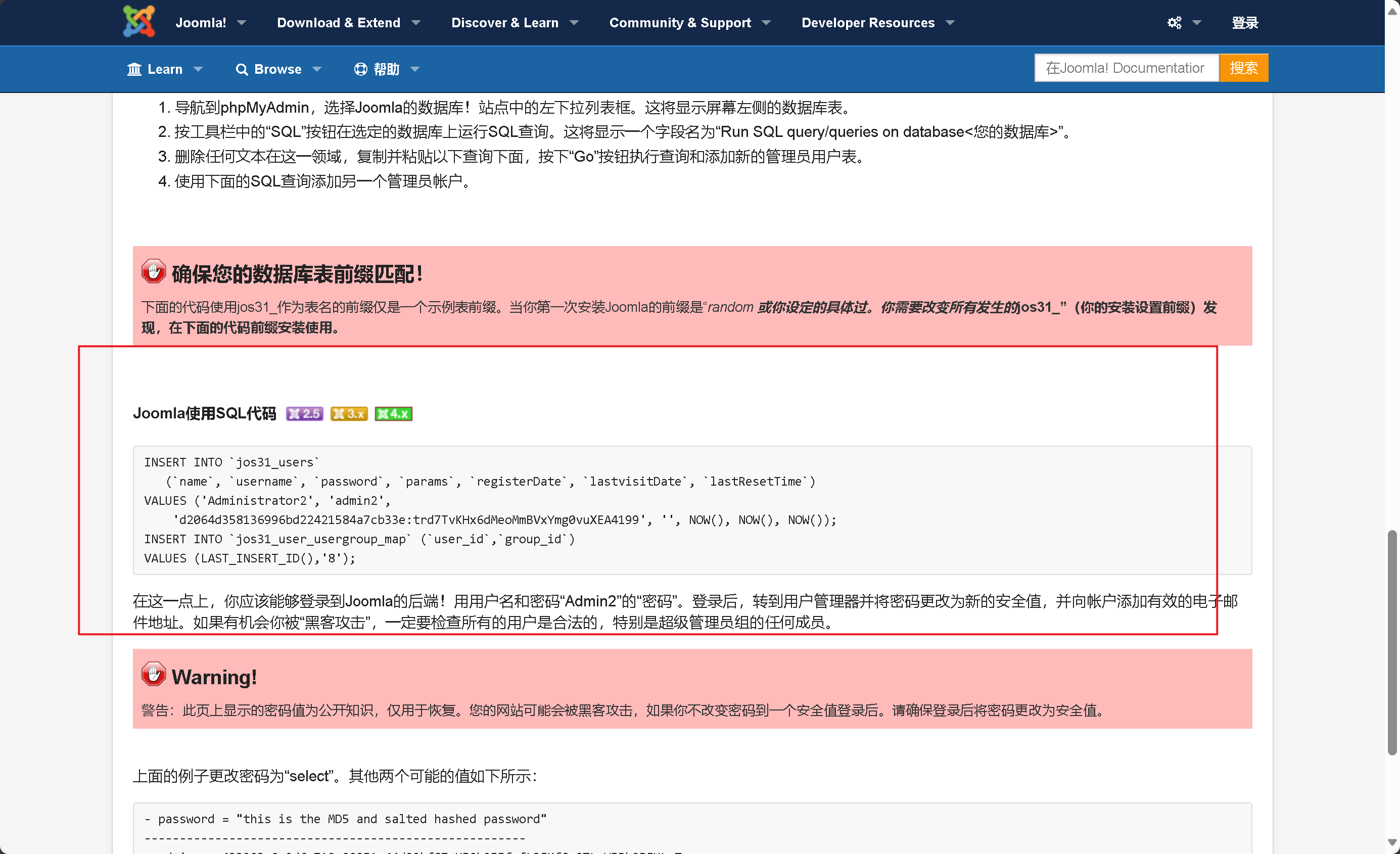Open the Browse menu label
This screenshot has height=854, width=1400.
click(278, 69)
